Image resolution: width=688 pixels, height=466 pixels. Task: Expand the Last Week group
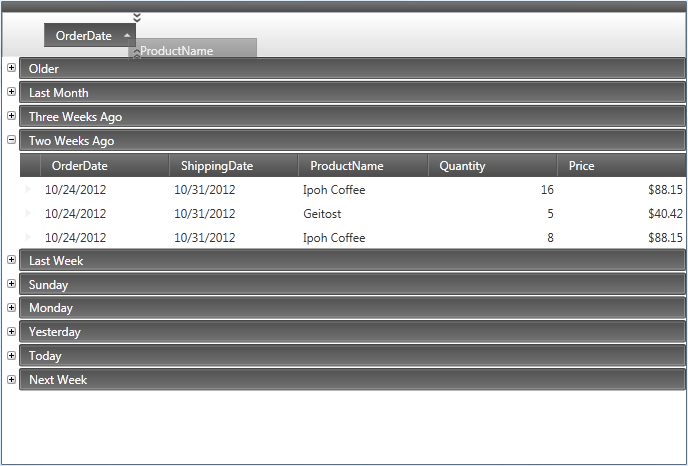(x=11, y=260)
